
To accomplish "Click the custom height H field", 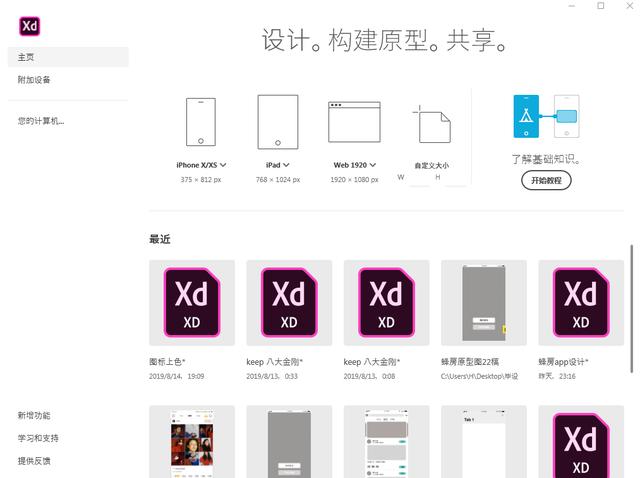I will point(455,178).
